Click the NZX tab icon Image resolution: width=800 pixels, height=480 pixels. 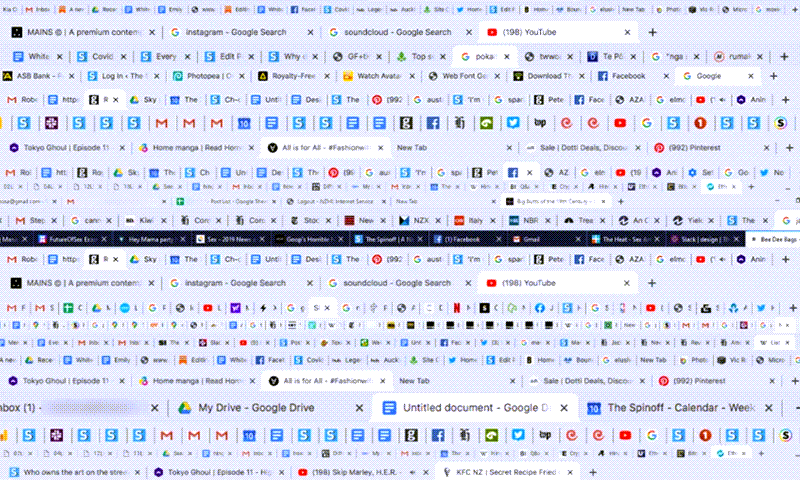(x=404, y=220)
